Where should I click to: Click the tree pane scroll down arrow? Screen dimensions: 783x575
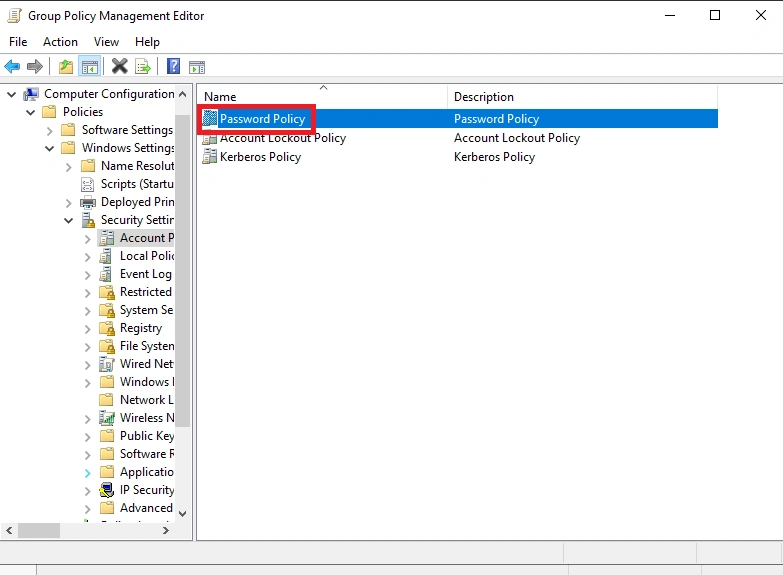(183, 514)
